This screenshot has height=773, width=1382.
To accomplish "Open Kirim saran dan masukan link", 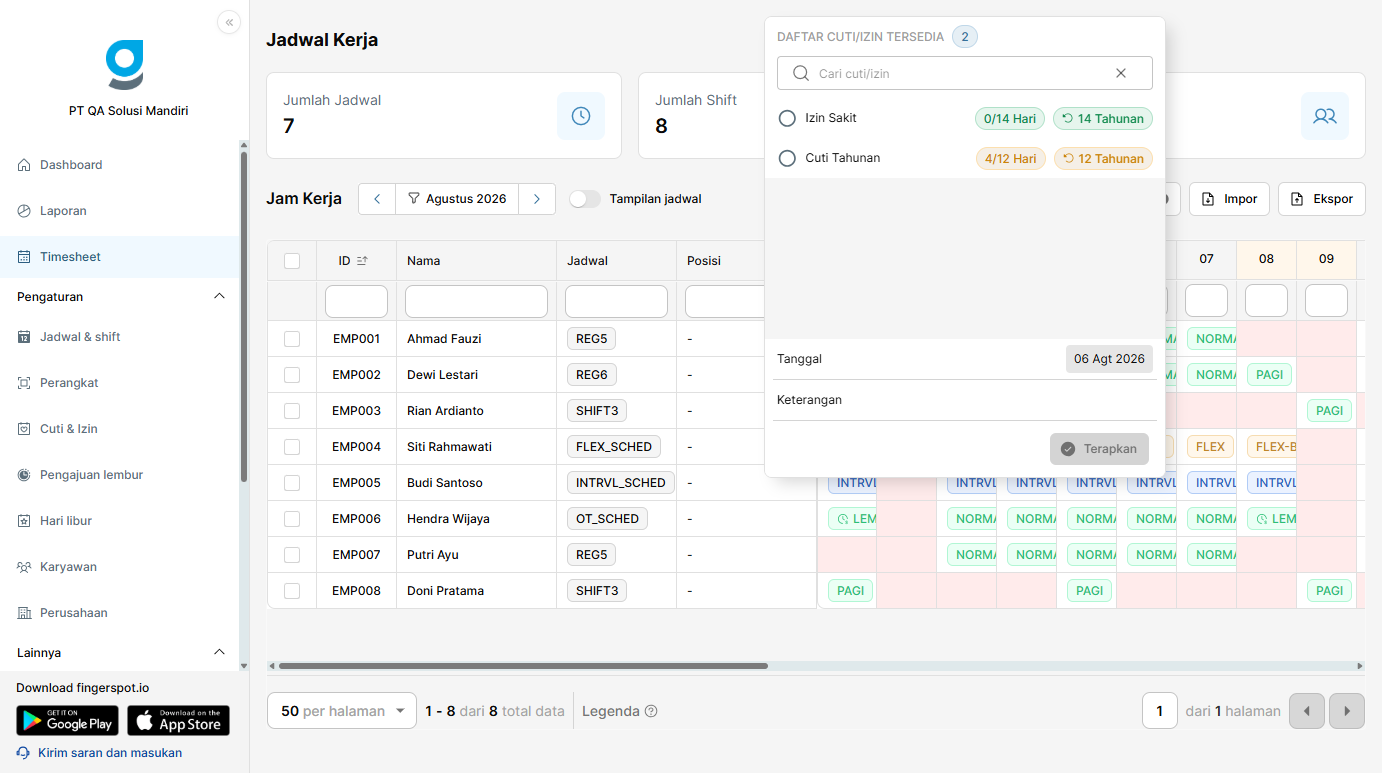I will click(x=99, y=753).
